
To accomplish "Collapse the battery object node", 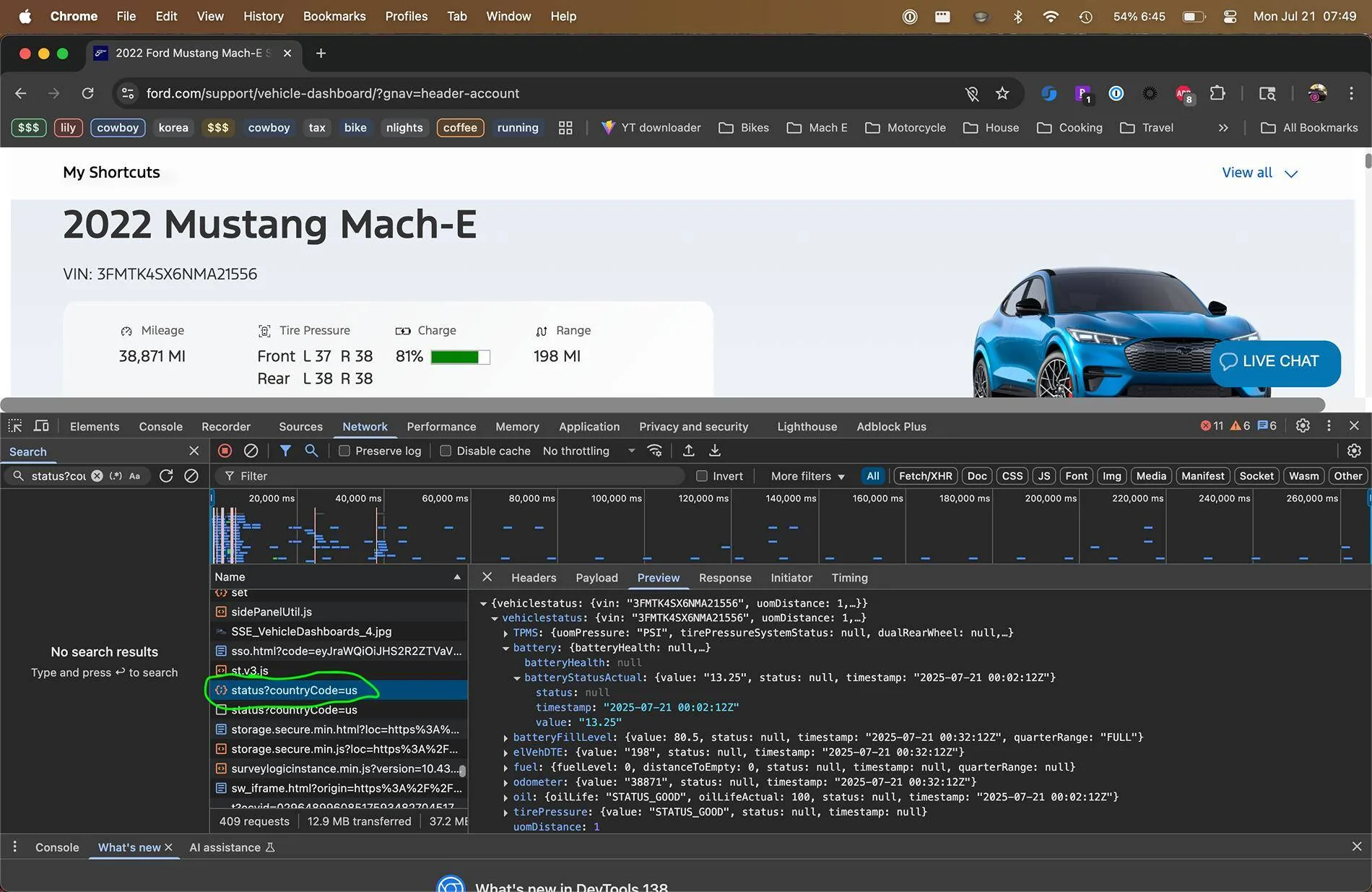I will pyautogui.click(x=505, y=648).
